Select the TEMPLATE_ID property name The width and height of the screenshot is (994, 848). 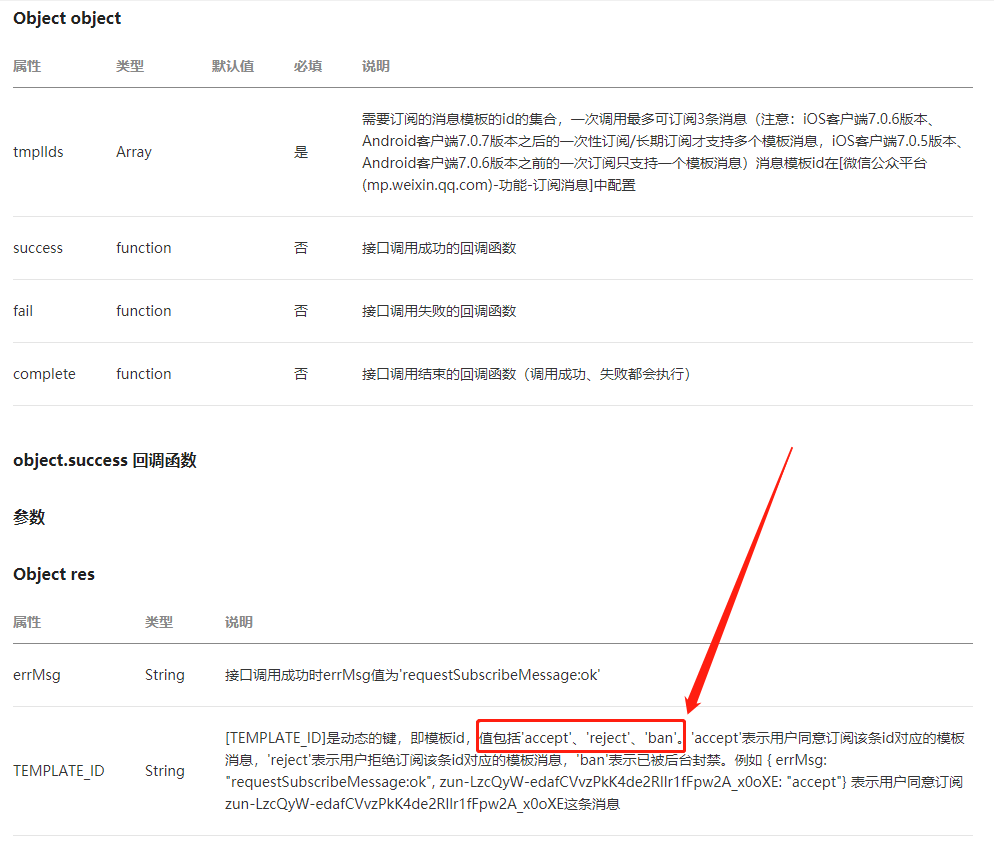pos(58,771)
